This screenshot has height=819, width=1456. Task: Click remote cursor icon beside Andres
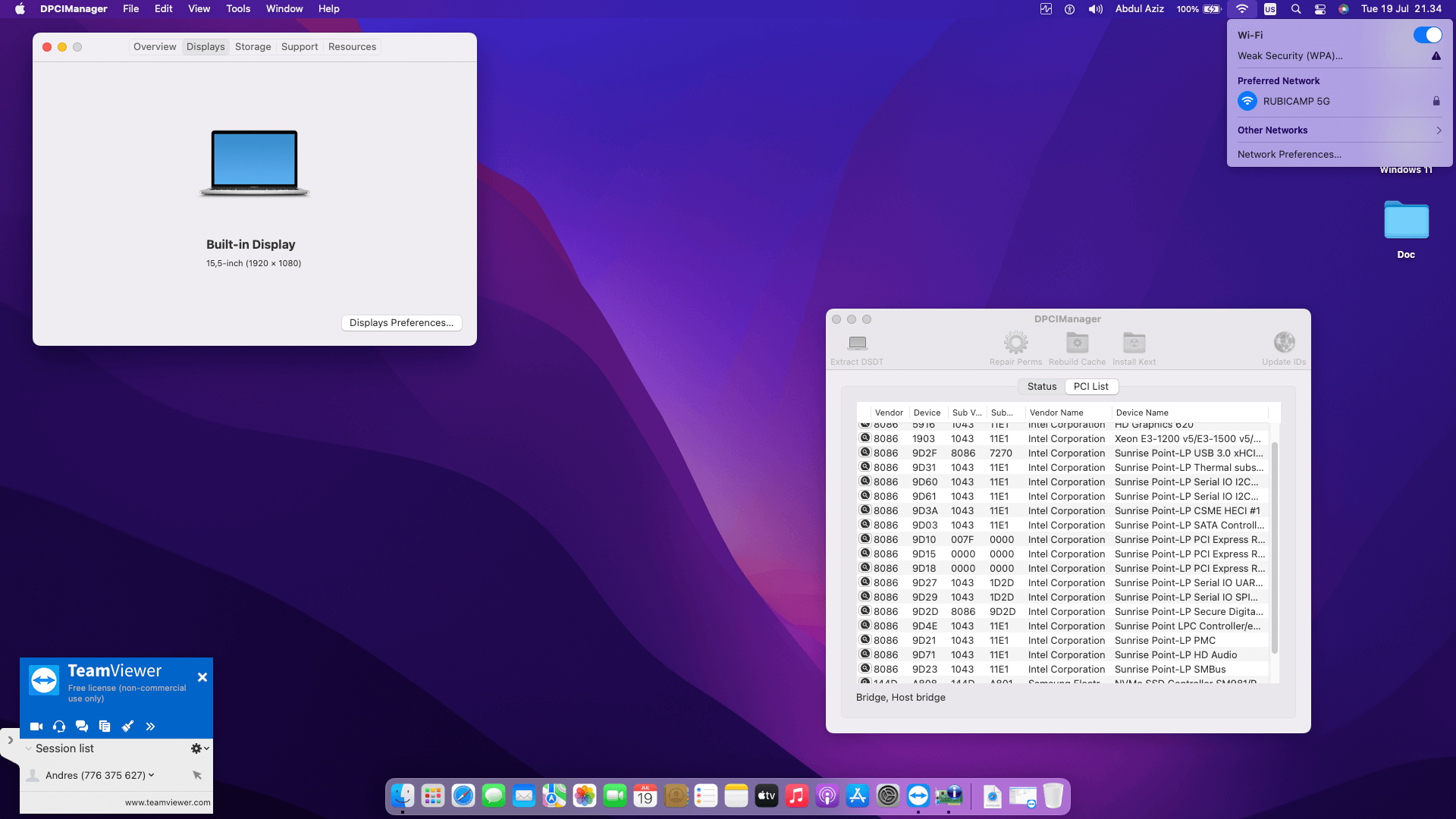(197, 775)
